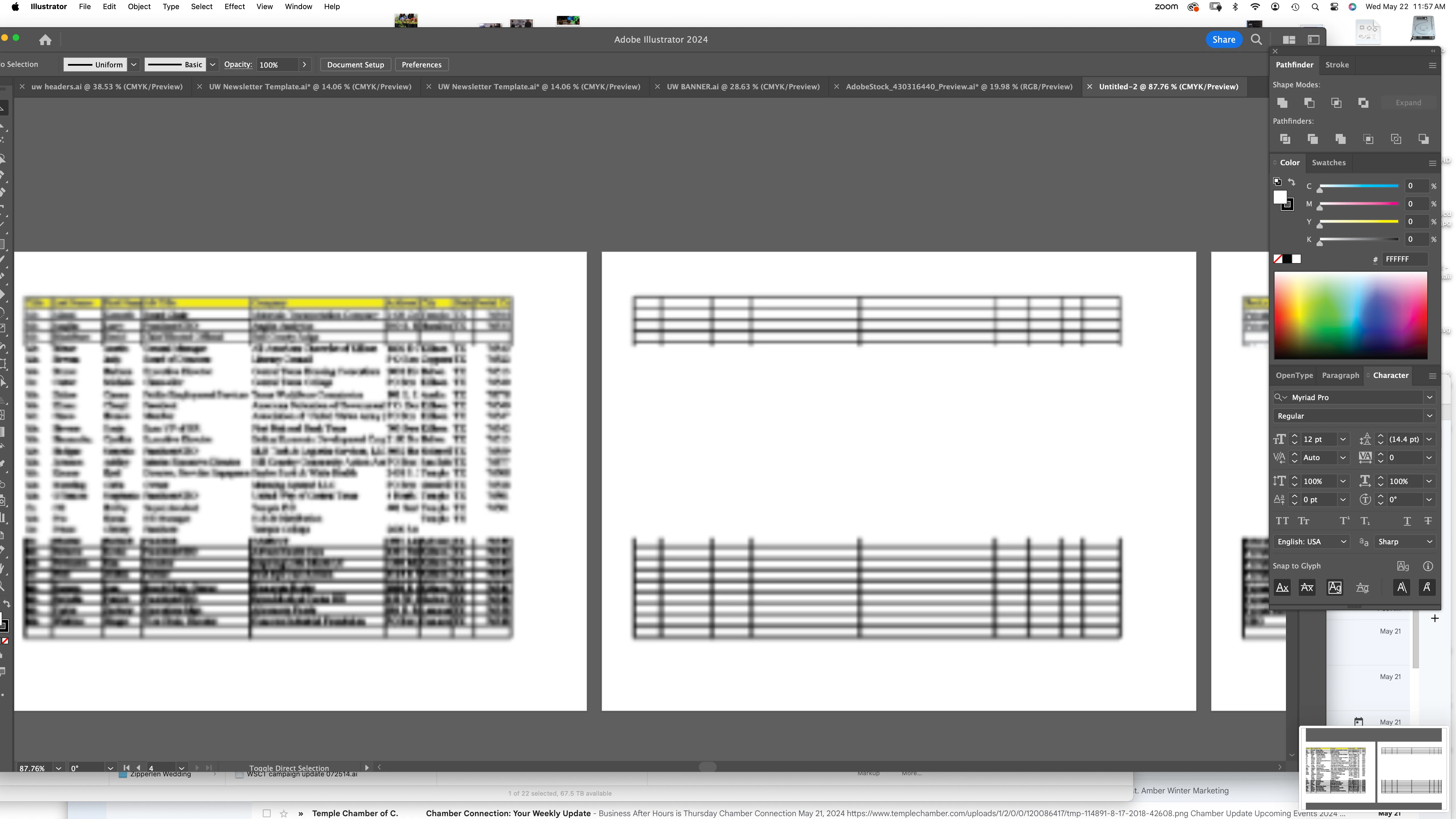Toggle All Caps text style
This screenshot has height=819, width=1456.
click(x=1282, y=521)
